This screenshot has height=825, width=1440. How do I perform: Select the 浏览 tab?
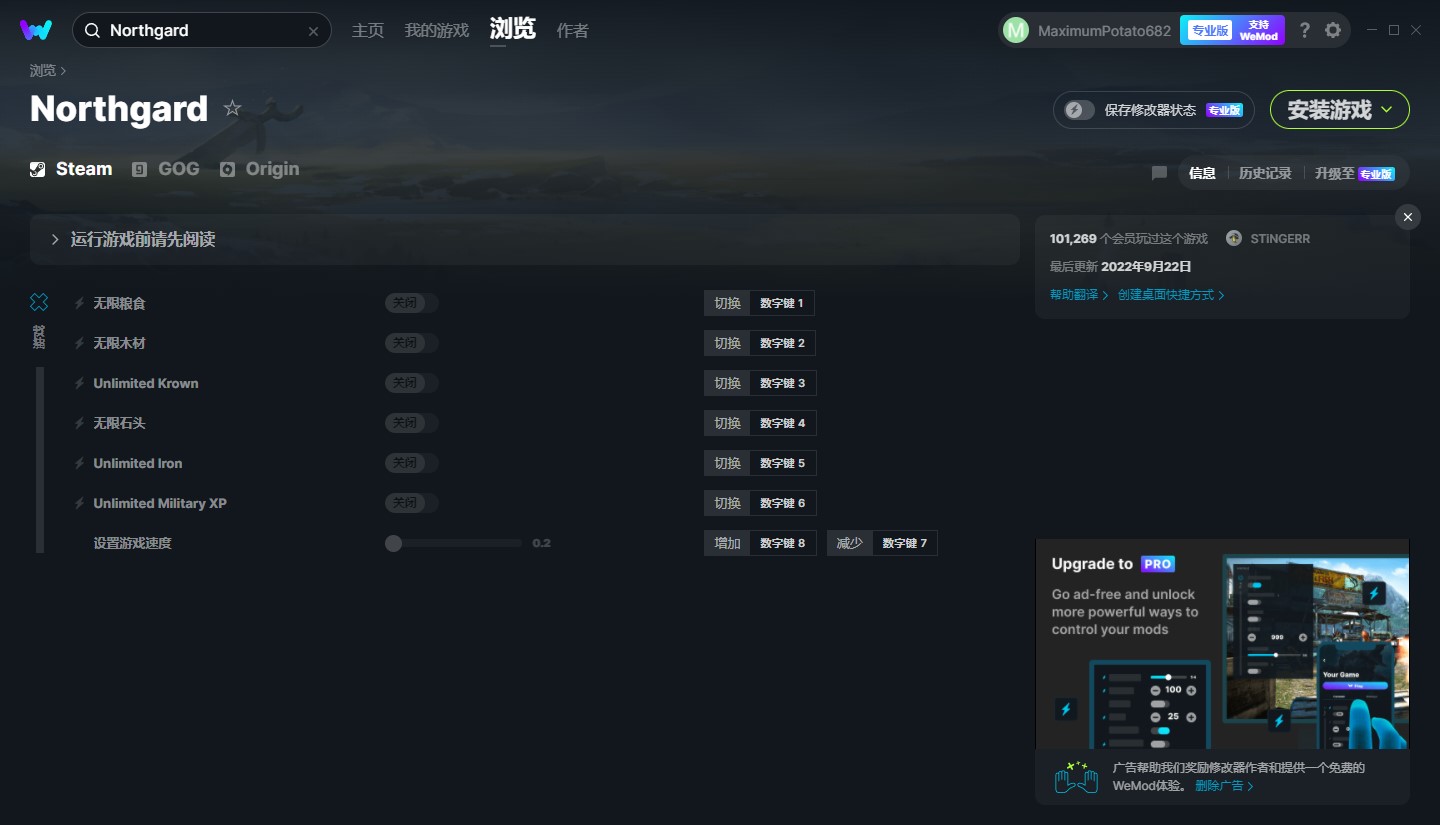coord(513,29)
